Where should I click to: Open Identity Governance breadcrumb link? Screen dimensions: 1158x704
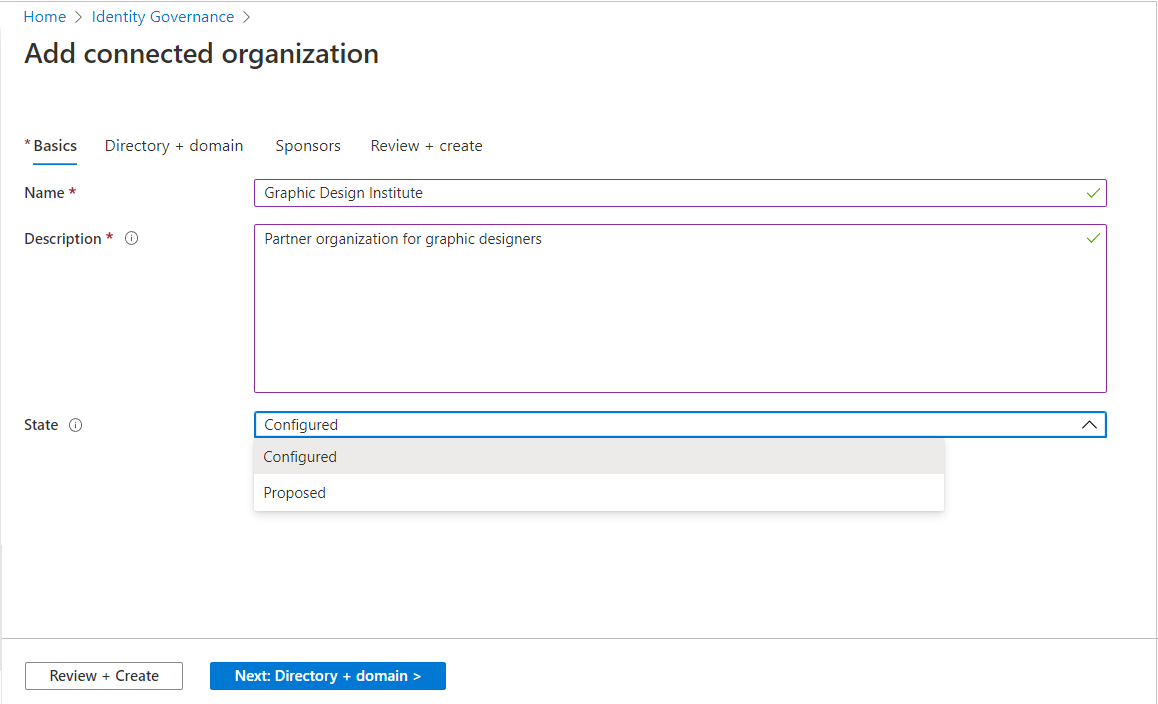click(163, 17)
